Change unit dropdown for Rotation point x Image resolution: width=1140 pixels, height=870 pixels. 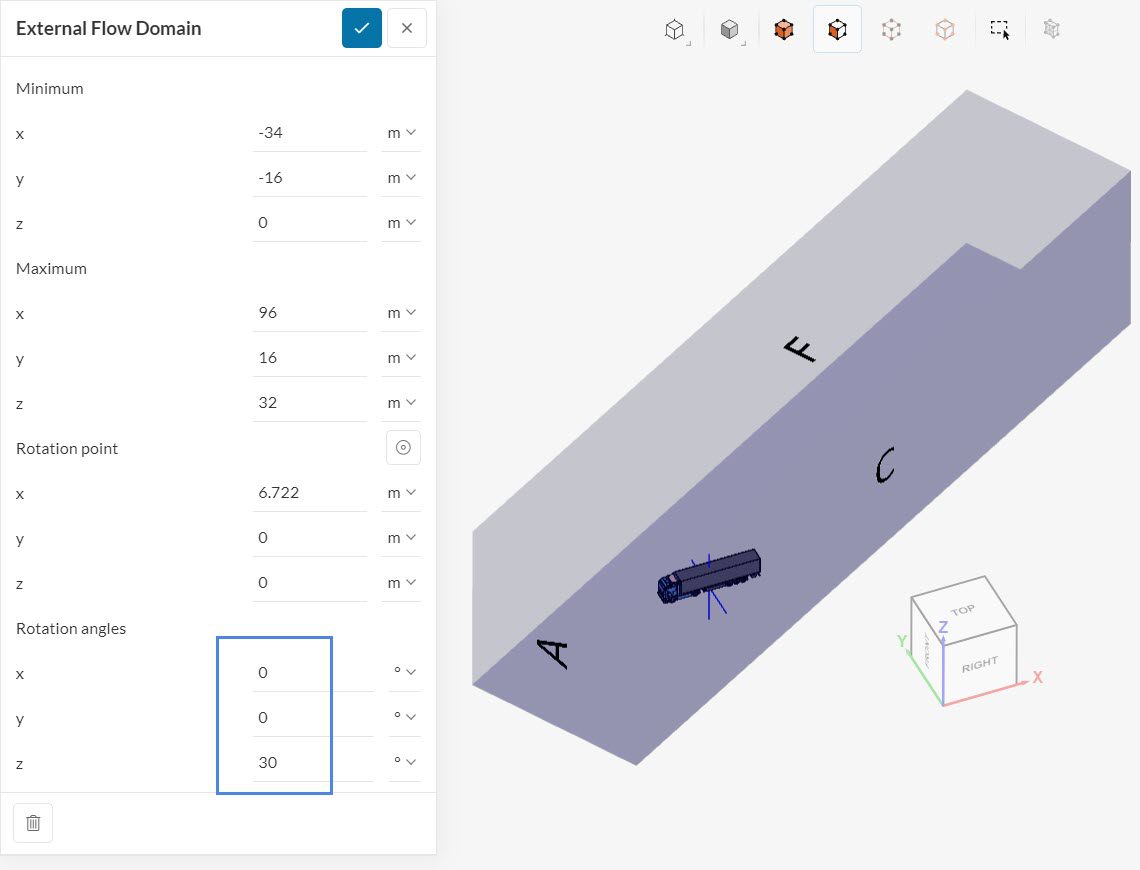[x=401, y=492]
